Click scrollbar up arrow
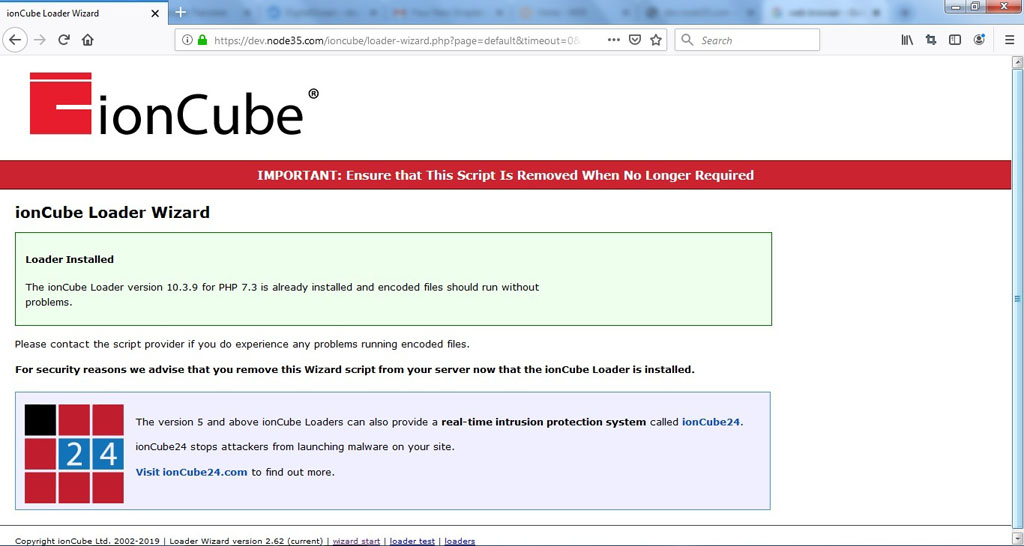 1017,63
